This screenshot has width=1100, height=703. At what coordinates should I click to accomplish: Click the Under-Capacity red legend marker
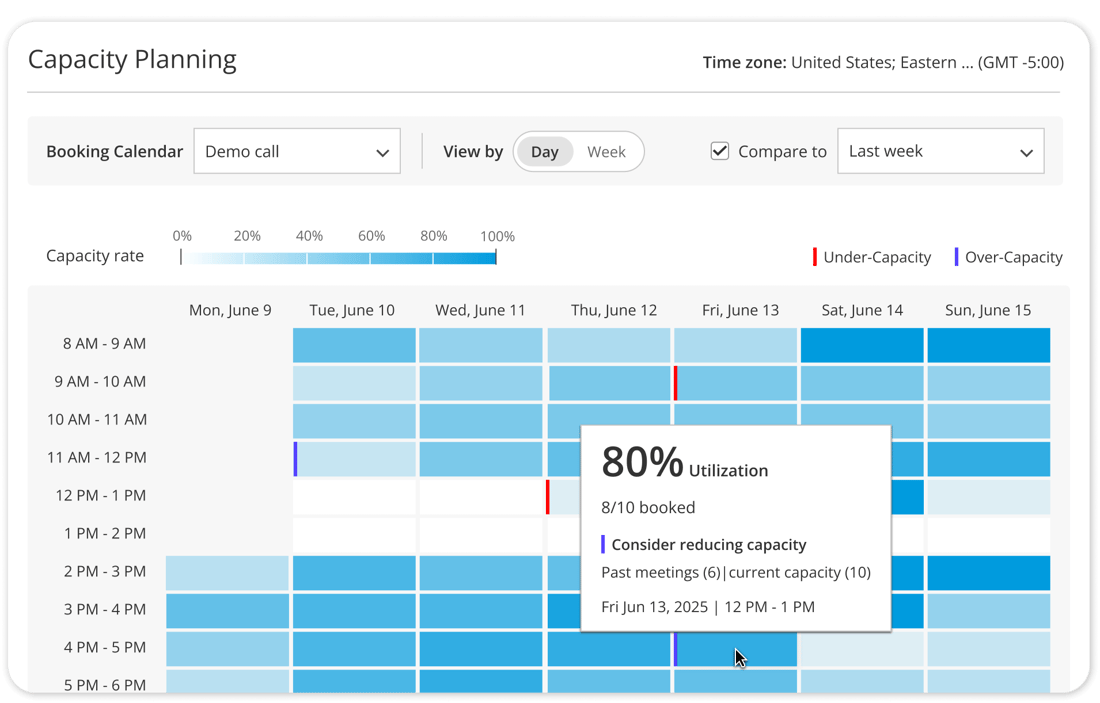pyautogui.click(x=815, y=257)
